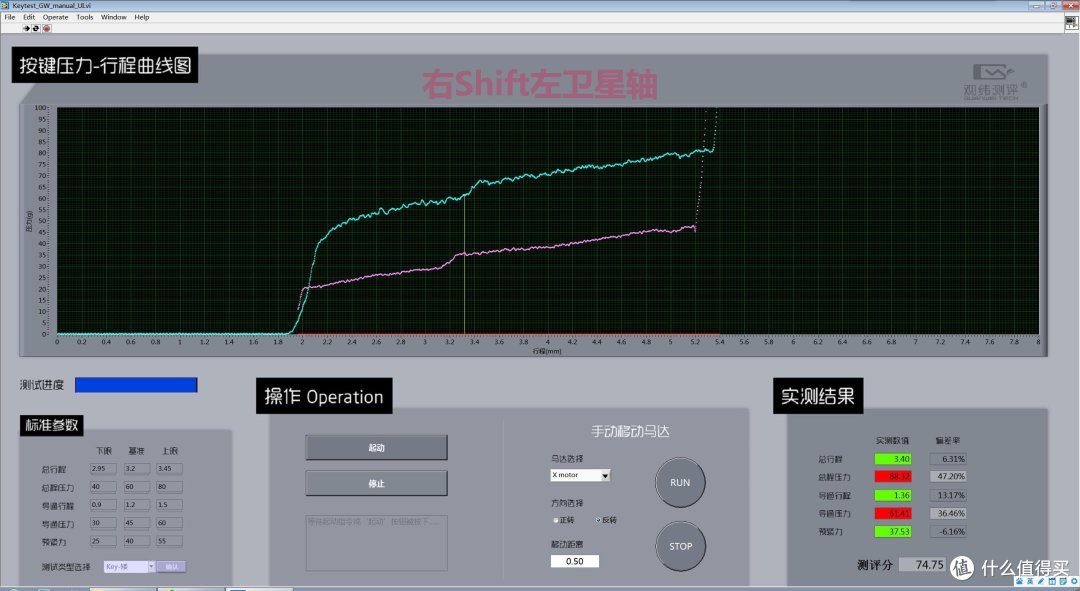
Task: Open the Key-球 test type dropdown
Action: (x=129, y=567)
